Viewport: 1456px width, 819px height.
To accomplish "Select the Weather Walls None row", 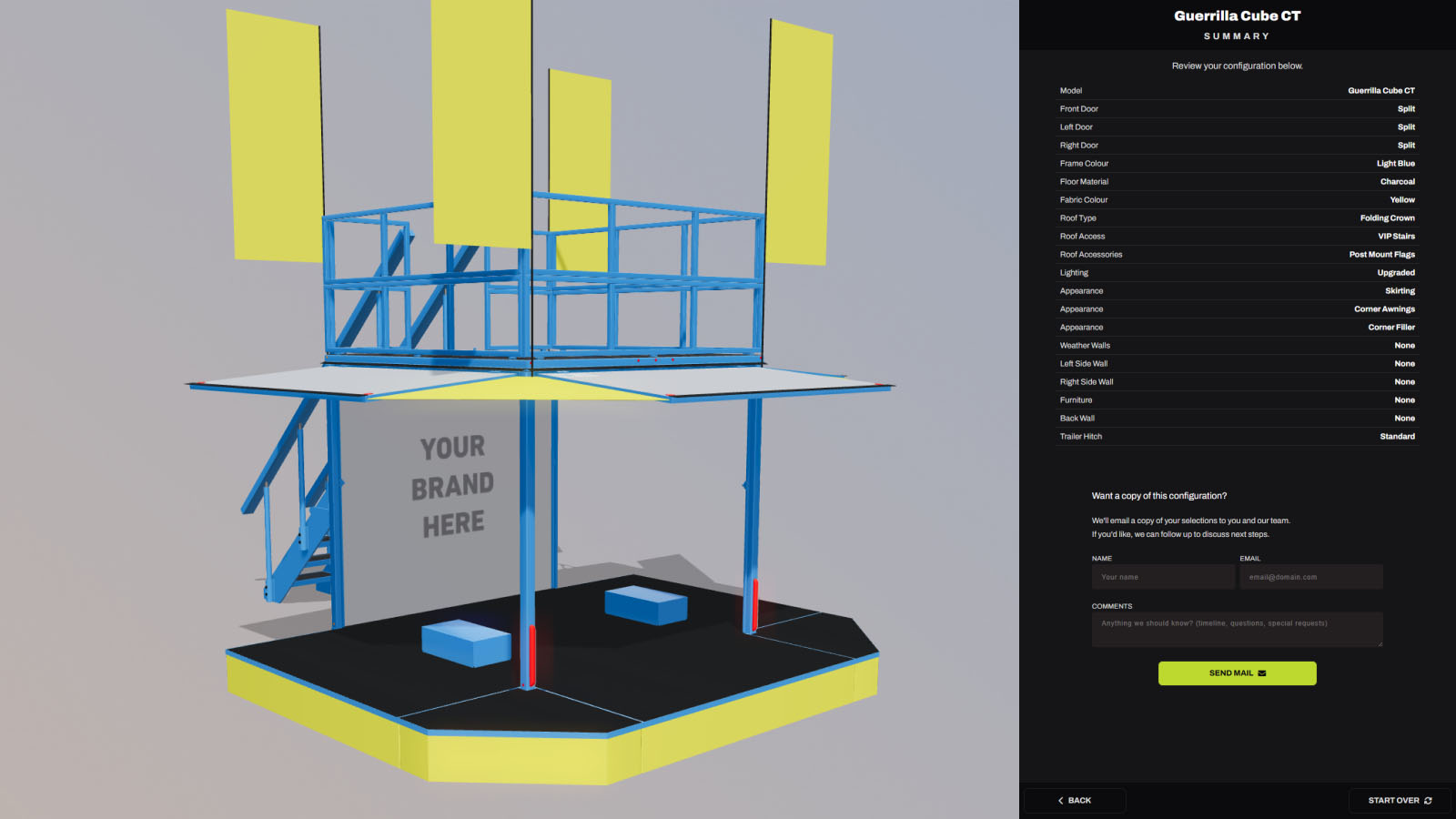I will (1236, 345).
